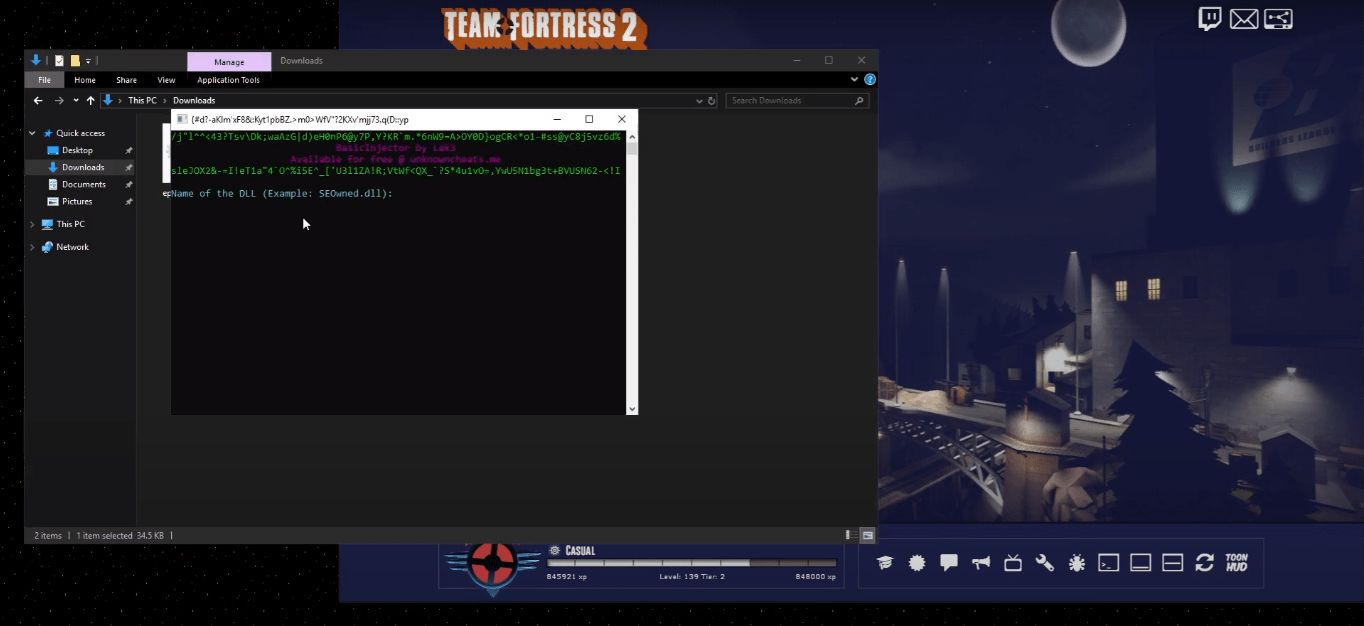Click the bug report icon in TF2
Viewport: 1364px width, 626px height.
1077,563
